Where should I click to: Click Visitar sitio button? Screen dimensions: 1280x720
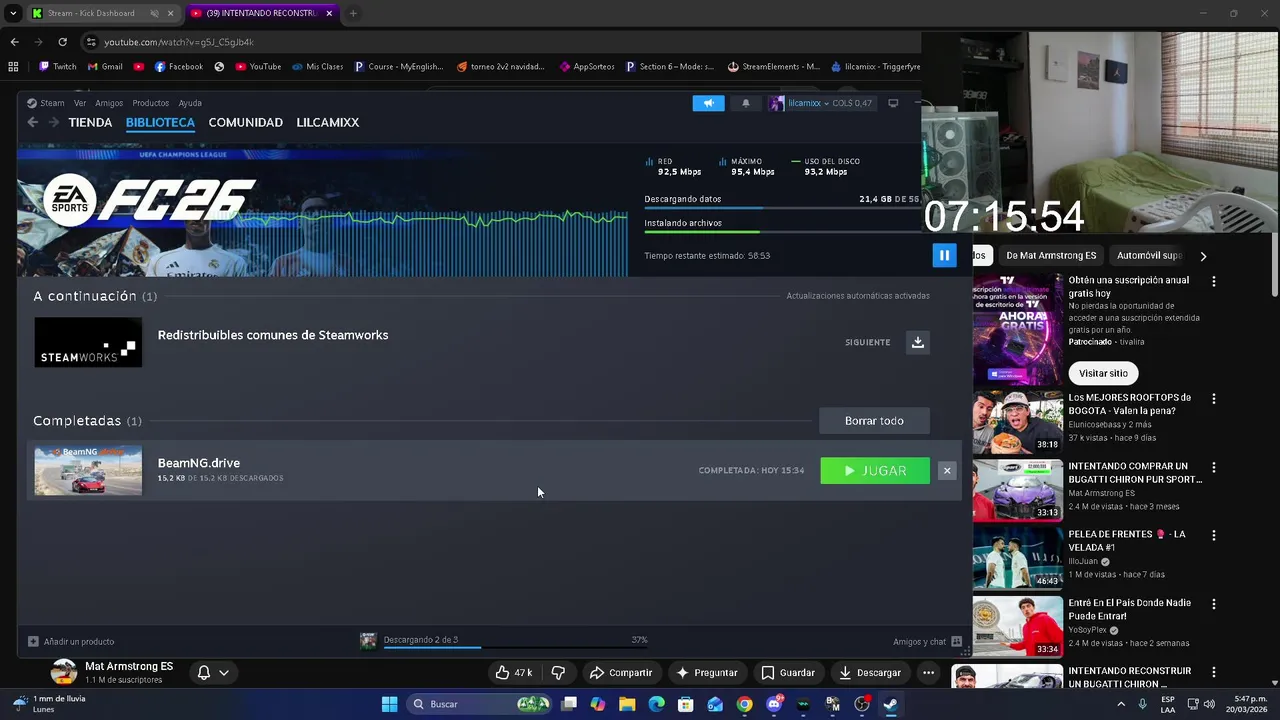coord(1103,373)
